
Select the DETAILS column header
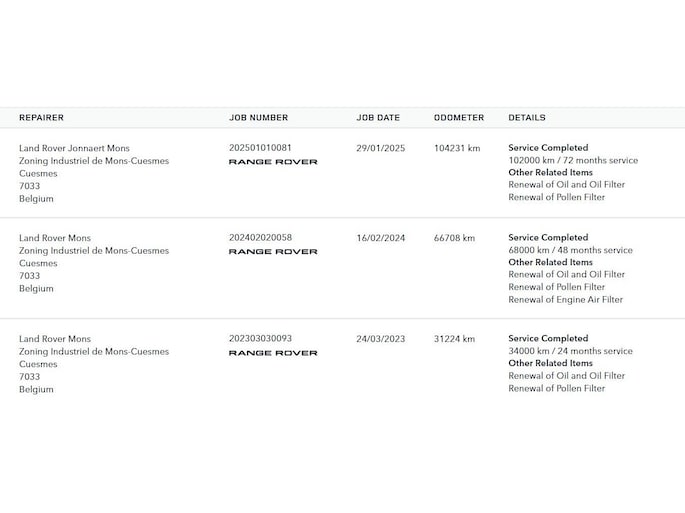click(x=527, y=118)
